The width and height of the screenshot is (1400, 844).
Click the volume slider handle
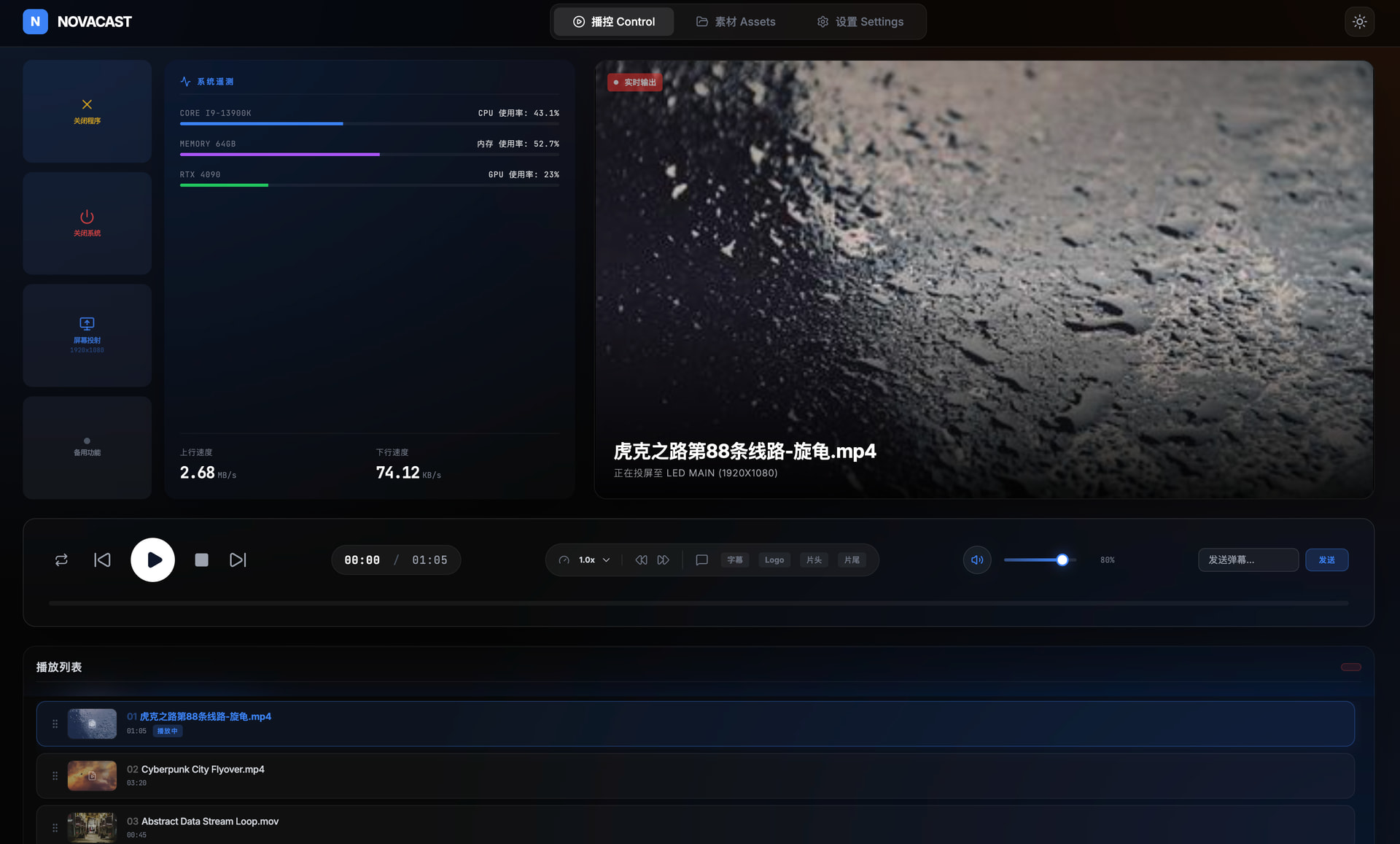point(1062,560)
